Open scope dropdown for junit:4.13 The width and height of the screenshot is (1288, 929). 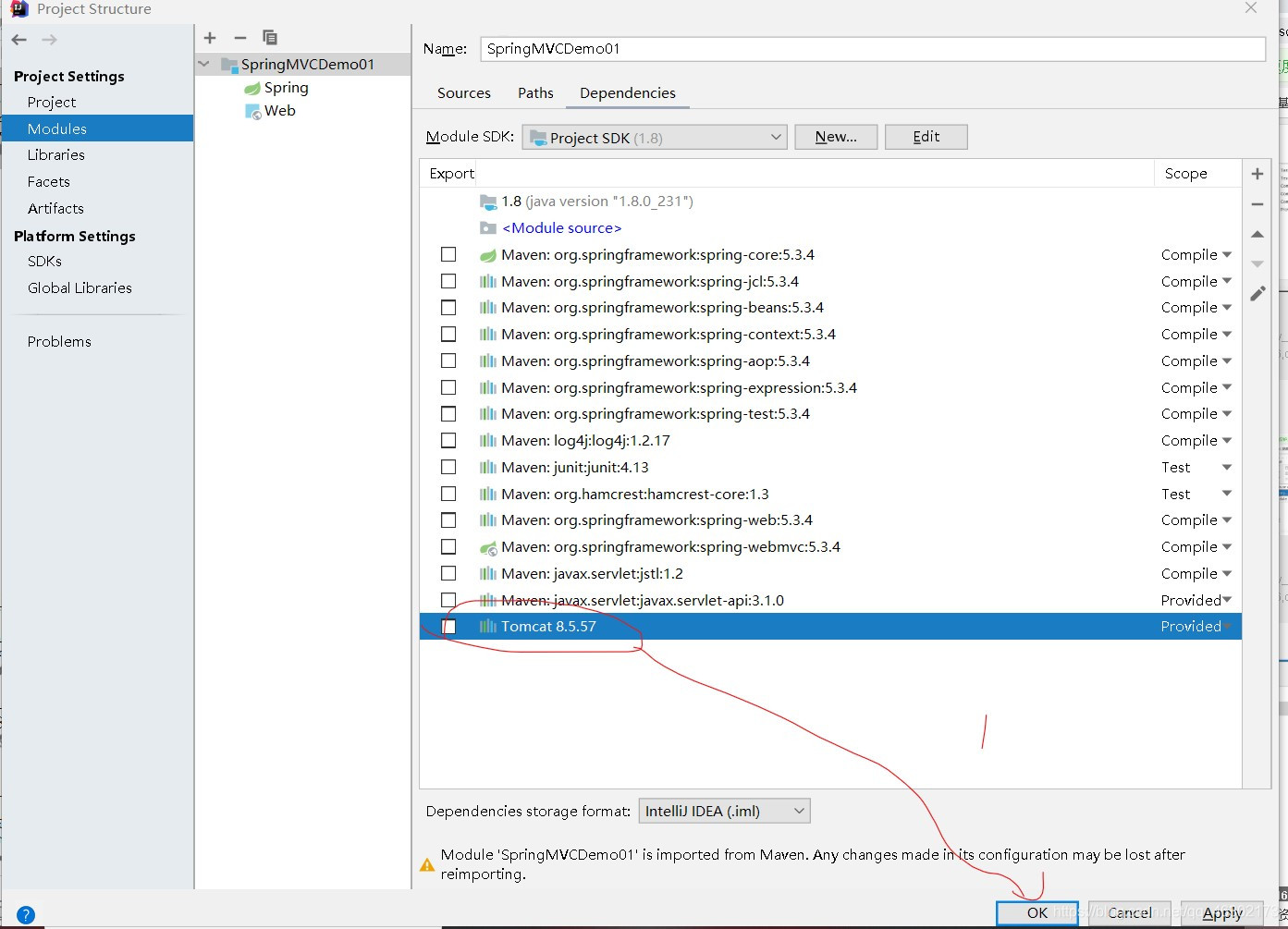click(1196, 468)
